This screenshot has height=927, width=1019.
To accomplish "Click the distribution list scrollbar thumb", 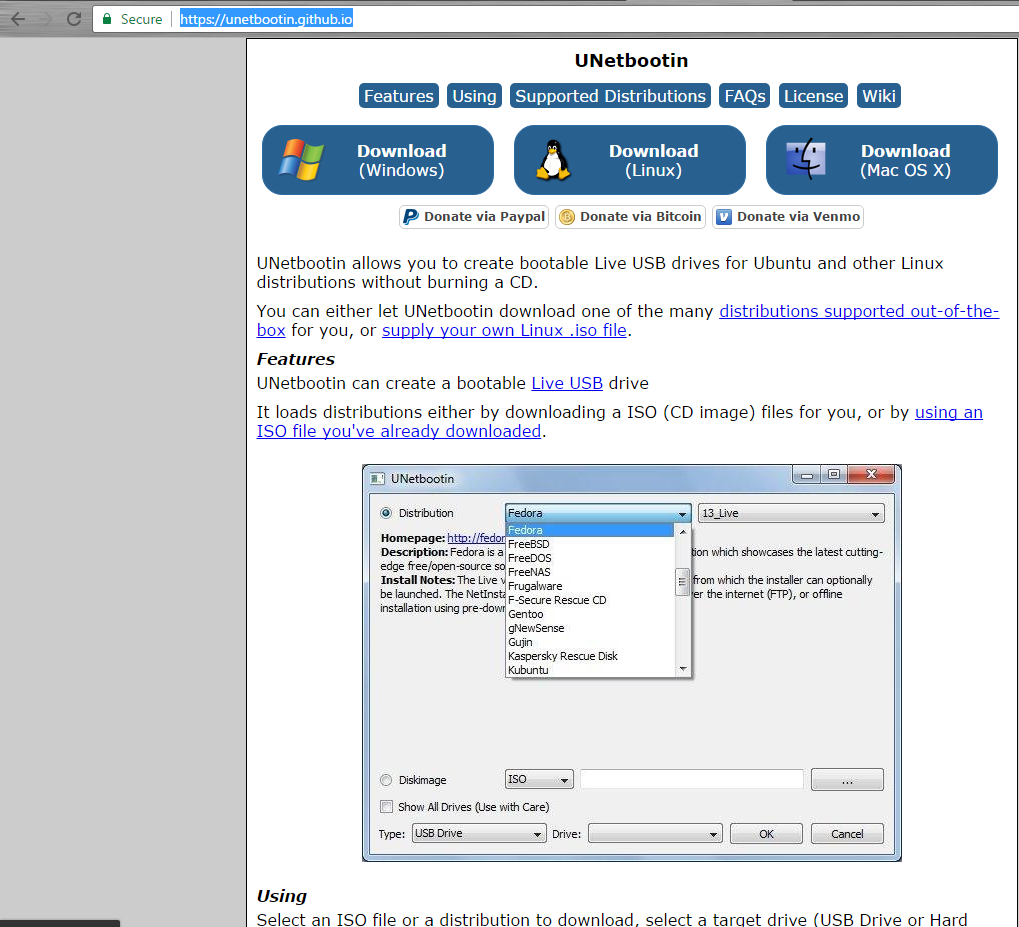I will click(x=682, y=582).
